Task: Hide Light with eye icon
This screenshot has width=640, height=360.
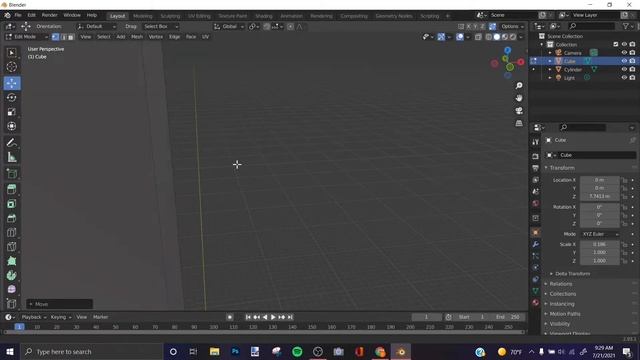Action: click(x=624, y=78)
